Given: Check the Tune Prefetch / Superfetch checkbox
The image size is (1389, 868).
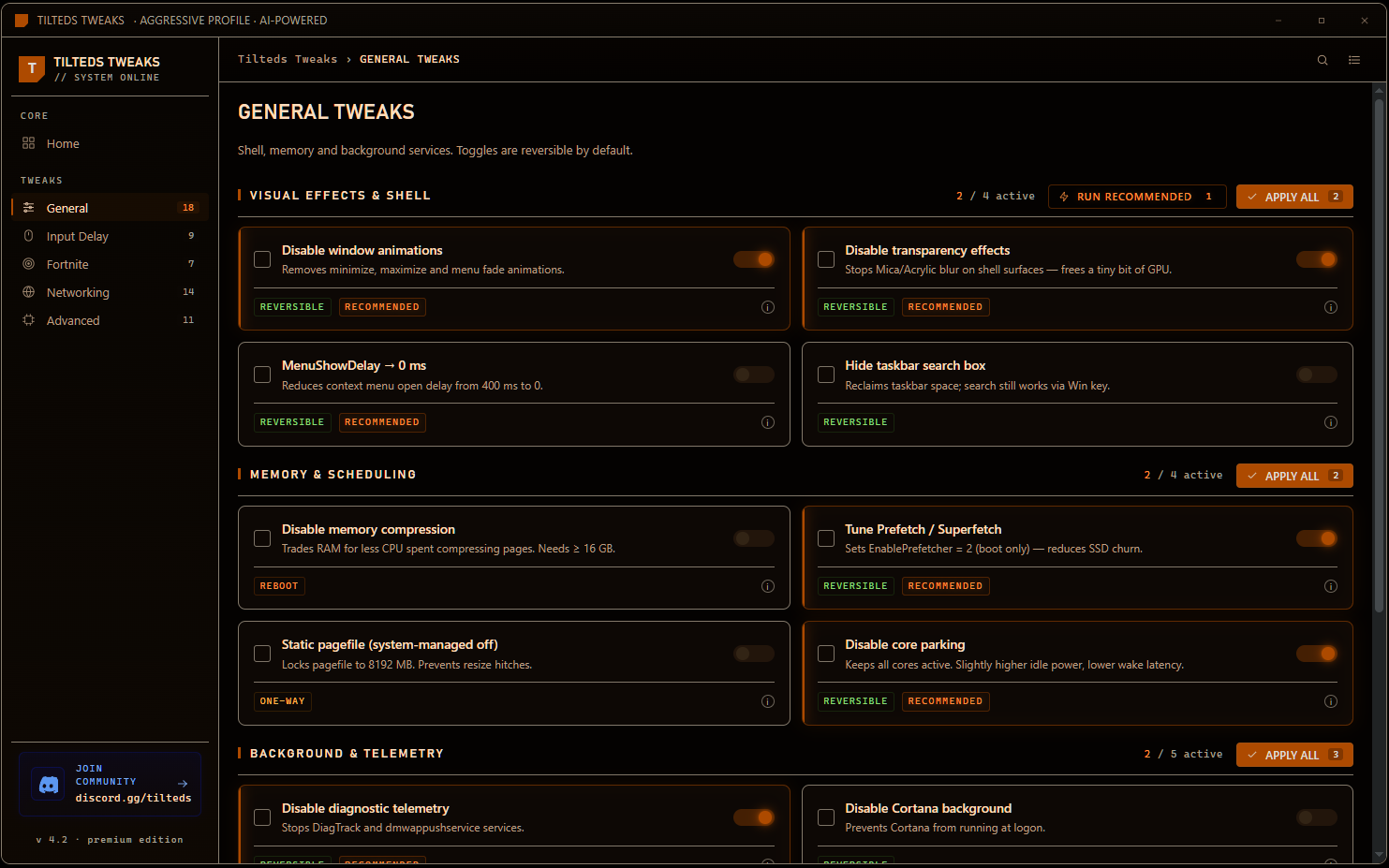Looking at the screenshot, I should tap(826, 538).
